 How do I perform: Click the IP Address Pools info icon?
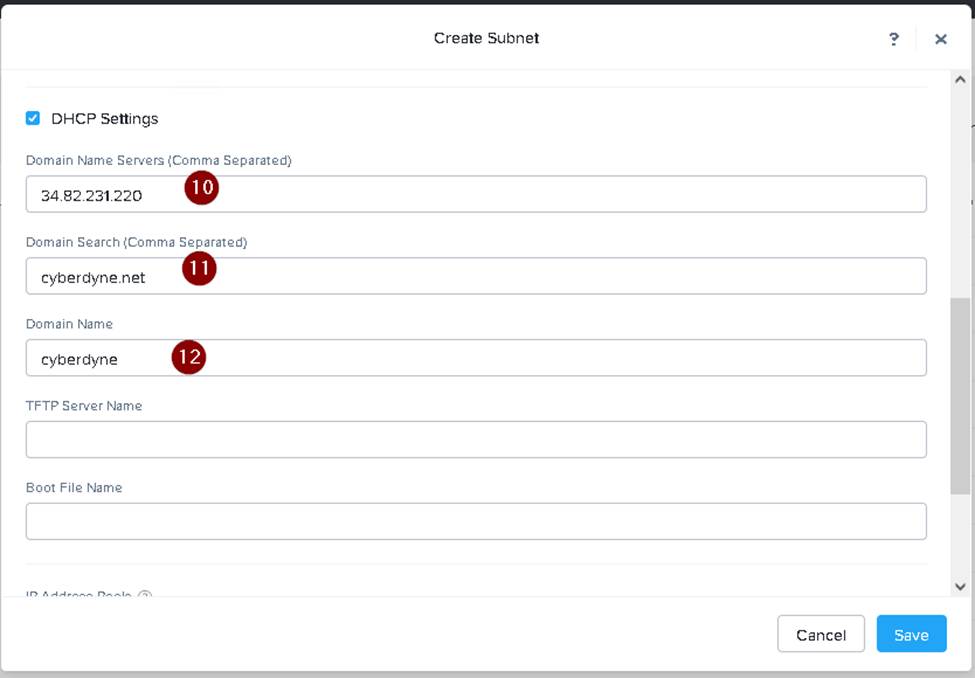[144, 596]
